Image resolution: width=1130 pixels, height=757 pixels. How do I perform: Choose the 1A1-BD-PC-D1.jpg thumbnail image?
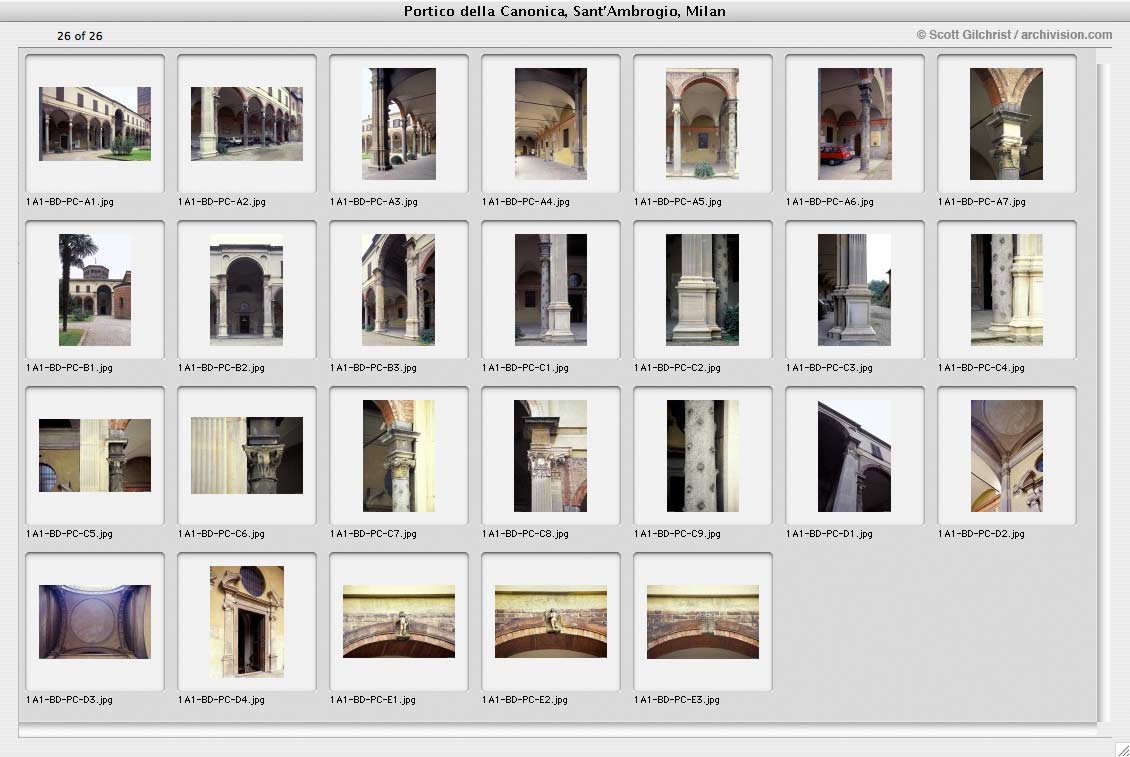pos(855,456)
